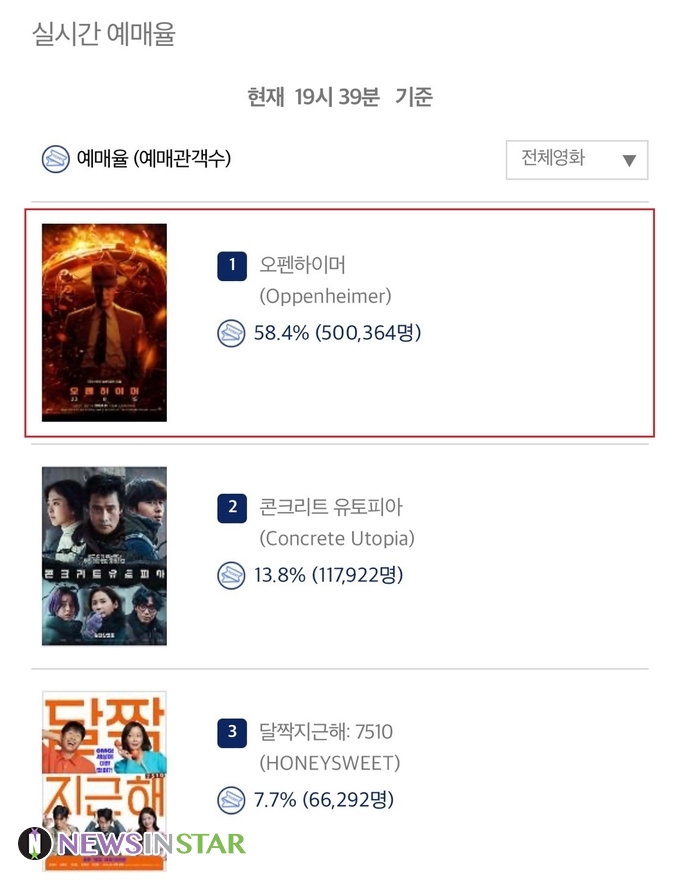Viewport: 680px width, 880px height.
Task: Open the 전체영화 dropdown
Action: (577, 160)
